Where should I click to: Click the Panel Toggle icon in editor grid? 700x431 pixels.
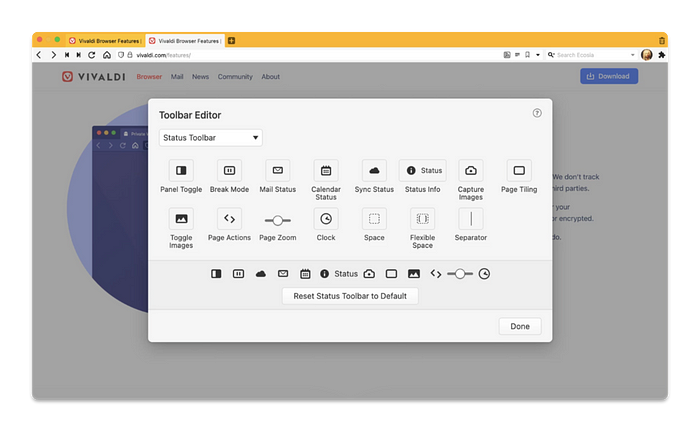tap(181, 170)
